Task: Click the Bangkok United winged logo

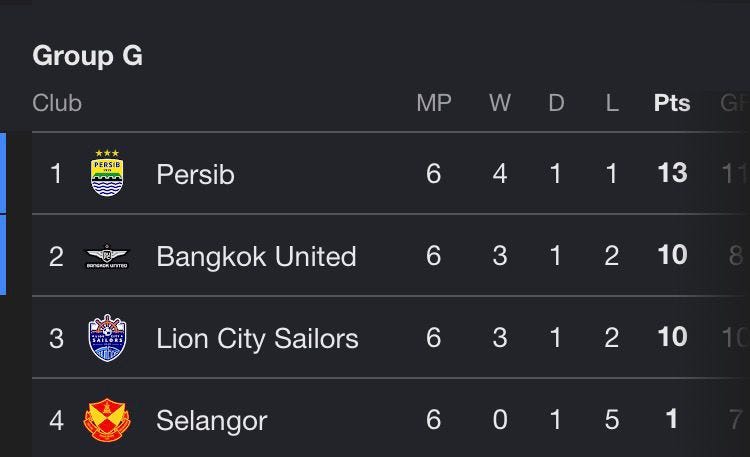Action: coord(107,256)
